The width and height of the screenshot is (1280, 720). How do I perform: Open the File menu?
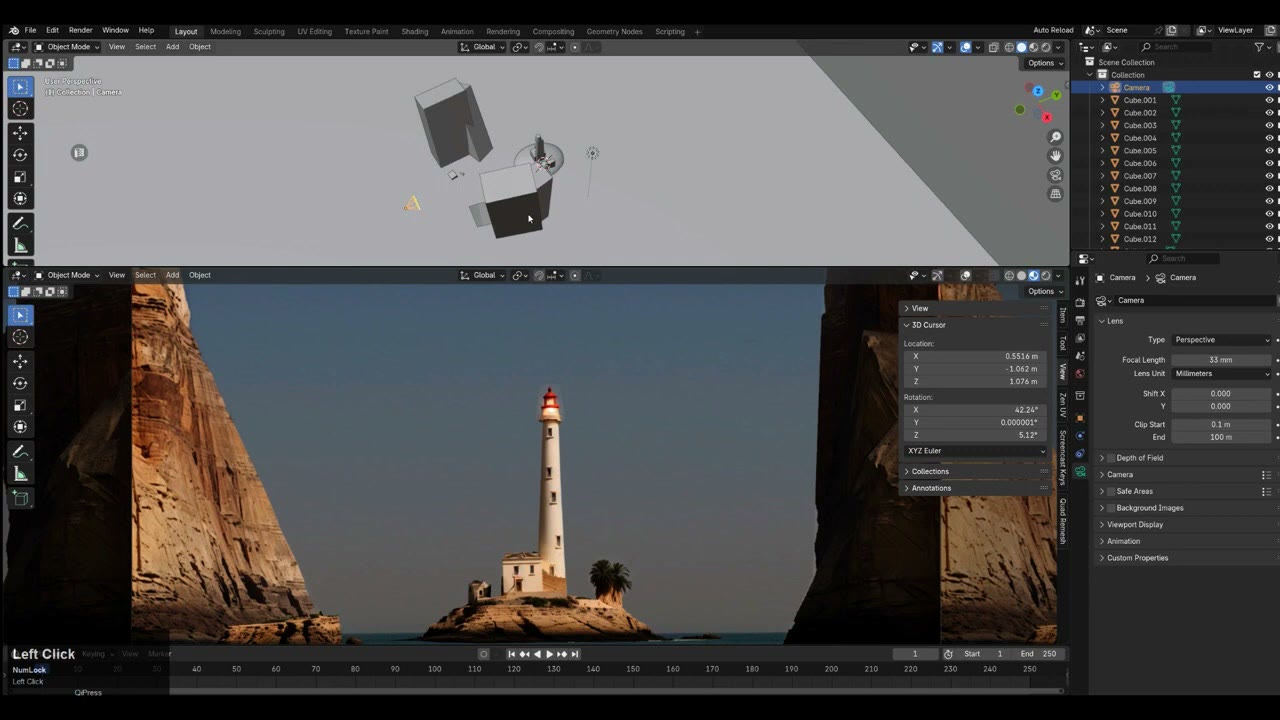coord(30,31)
